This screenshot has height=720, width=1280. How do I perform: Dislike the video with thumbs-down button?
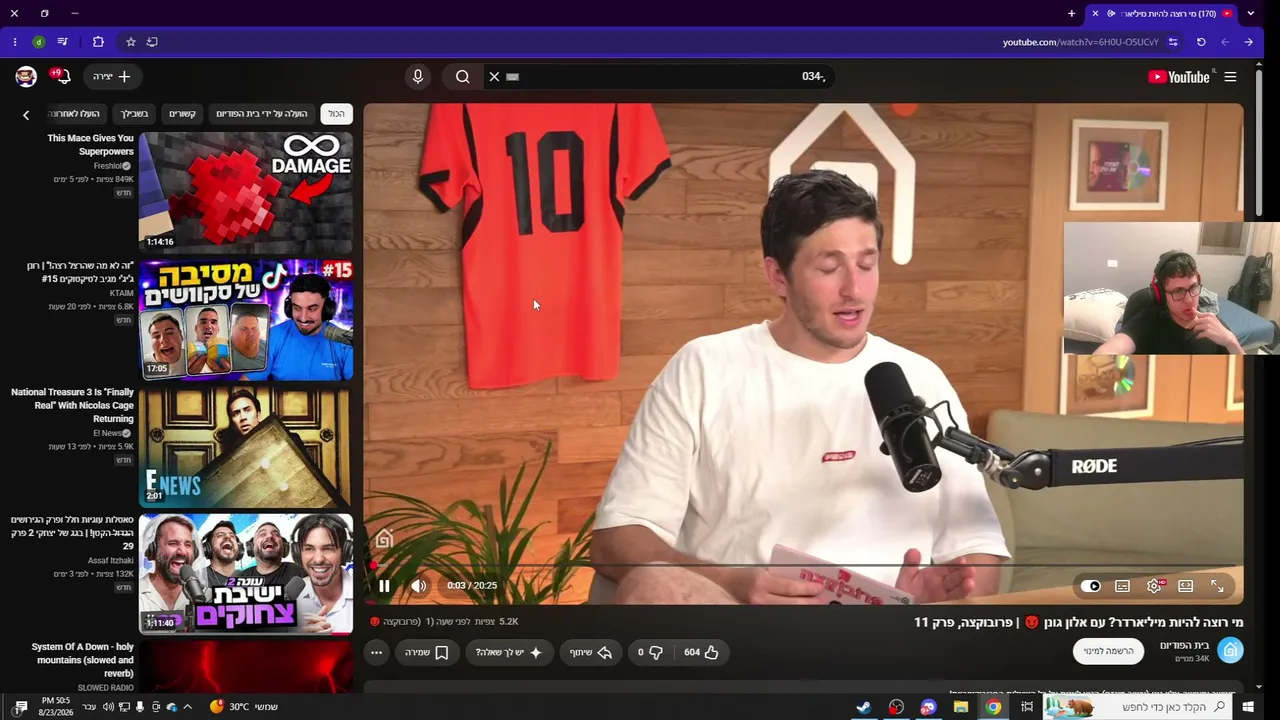click(x=650, y=652)
